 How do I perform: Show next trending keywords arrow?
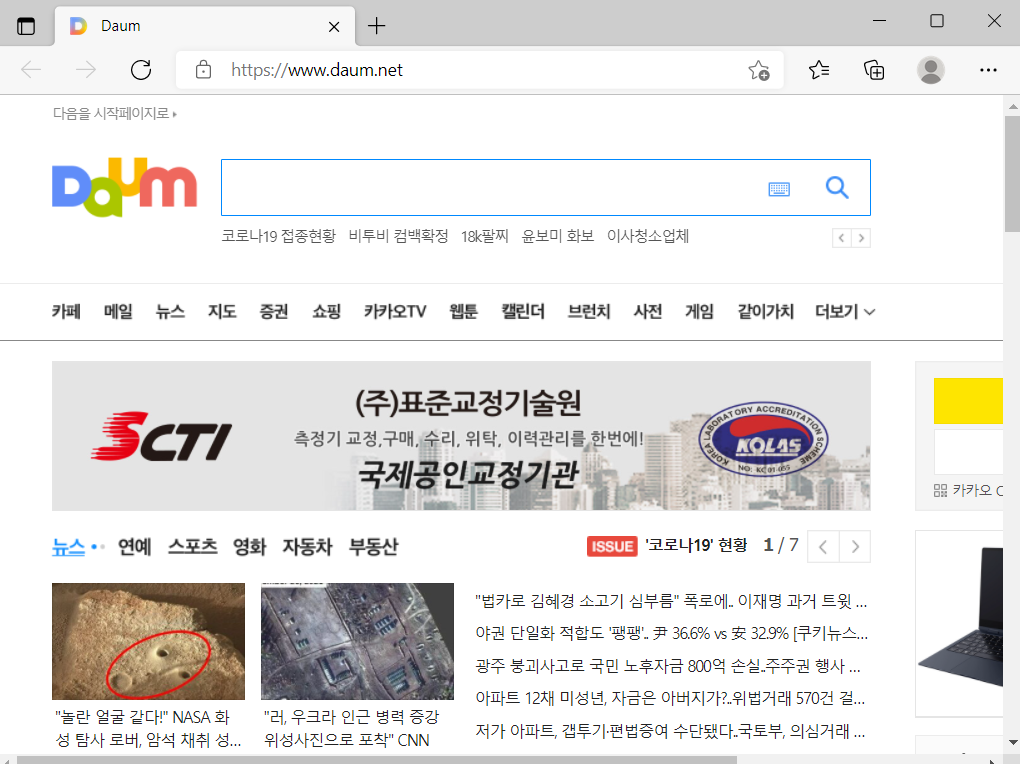point(861,238)
